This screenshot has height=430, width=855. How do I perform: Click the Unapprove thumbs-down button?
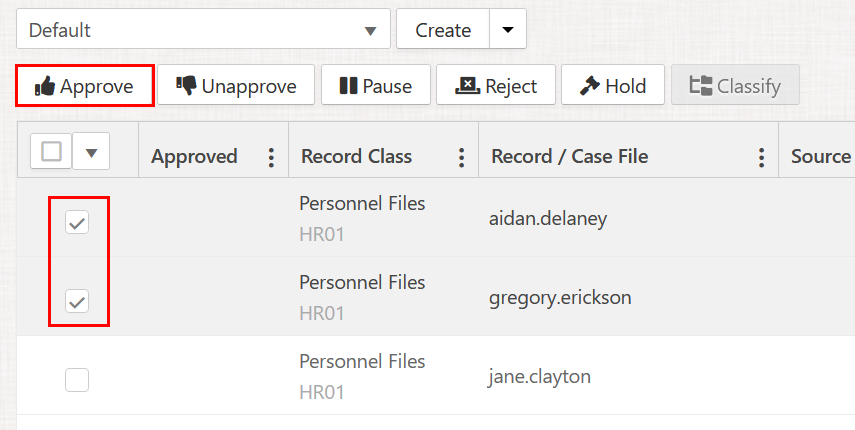coord(236,86)
